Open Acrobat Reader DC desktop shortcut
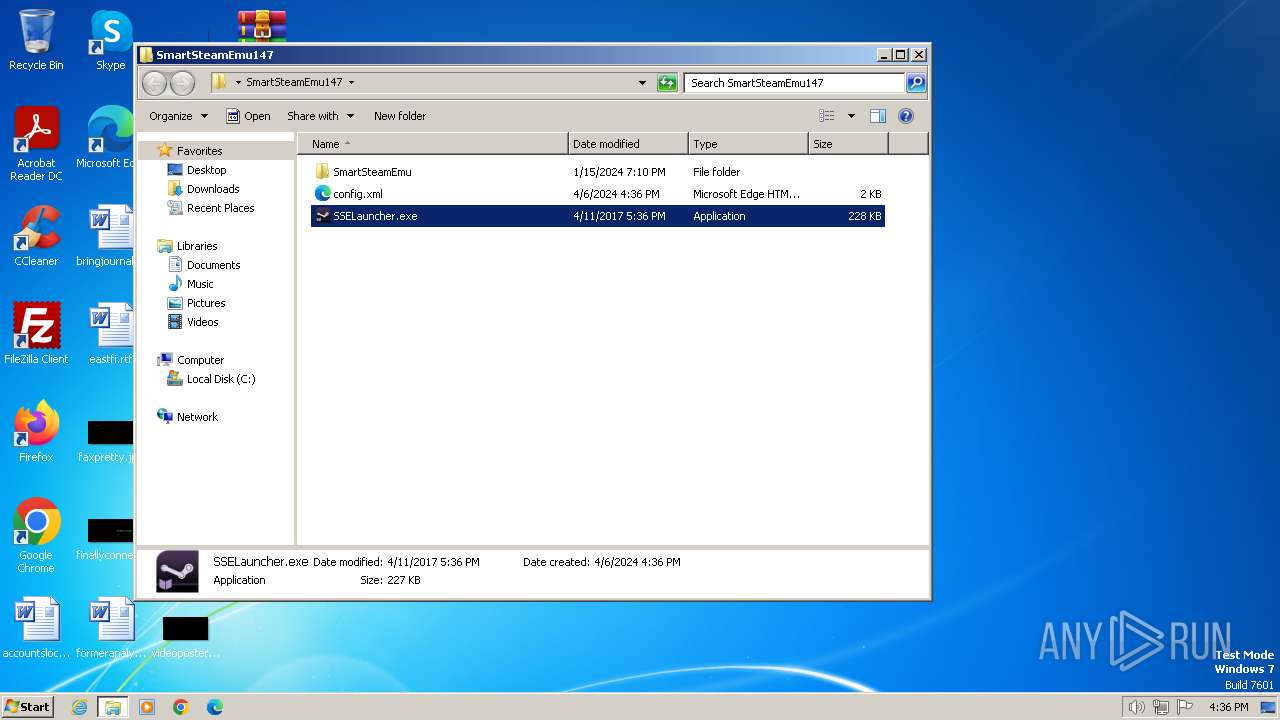 (36, 145)
